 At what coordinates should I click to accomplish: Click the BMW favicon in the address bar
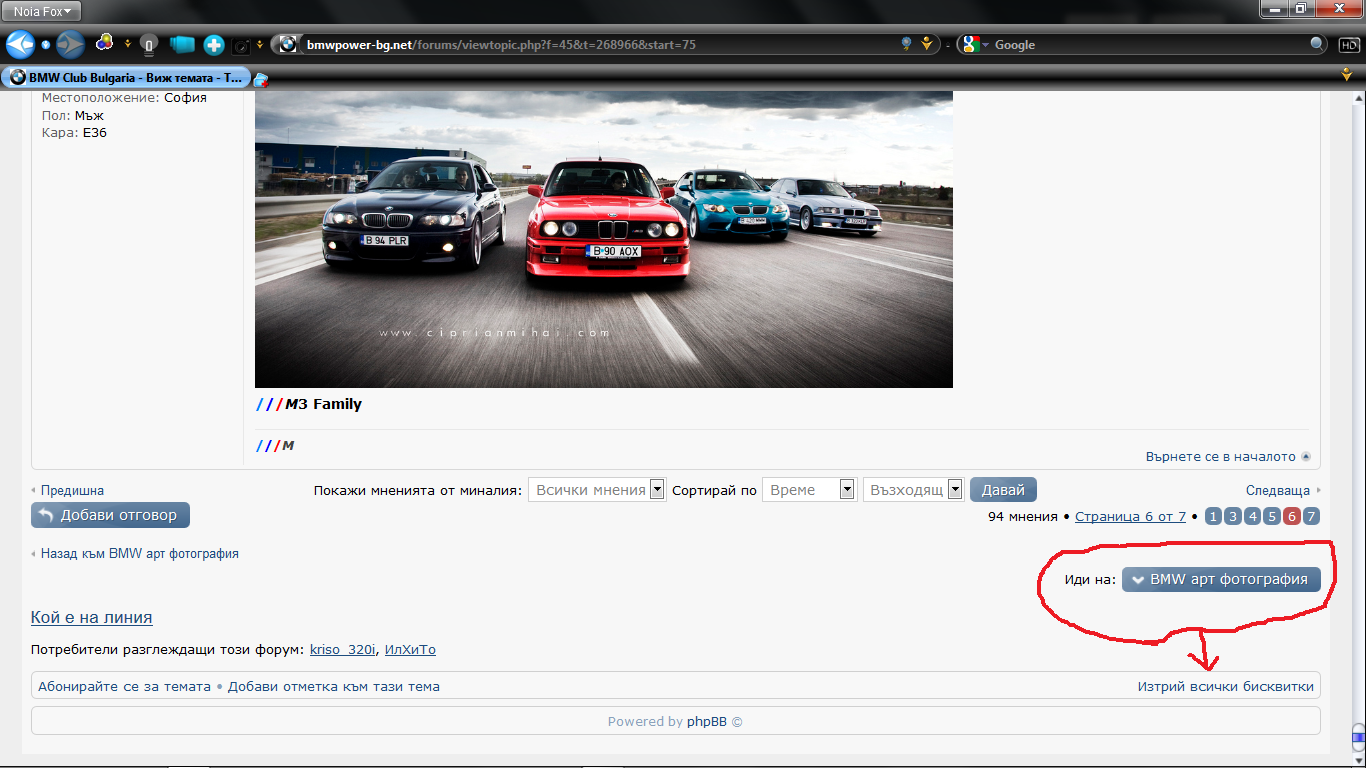point(288,44)
